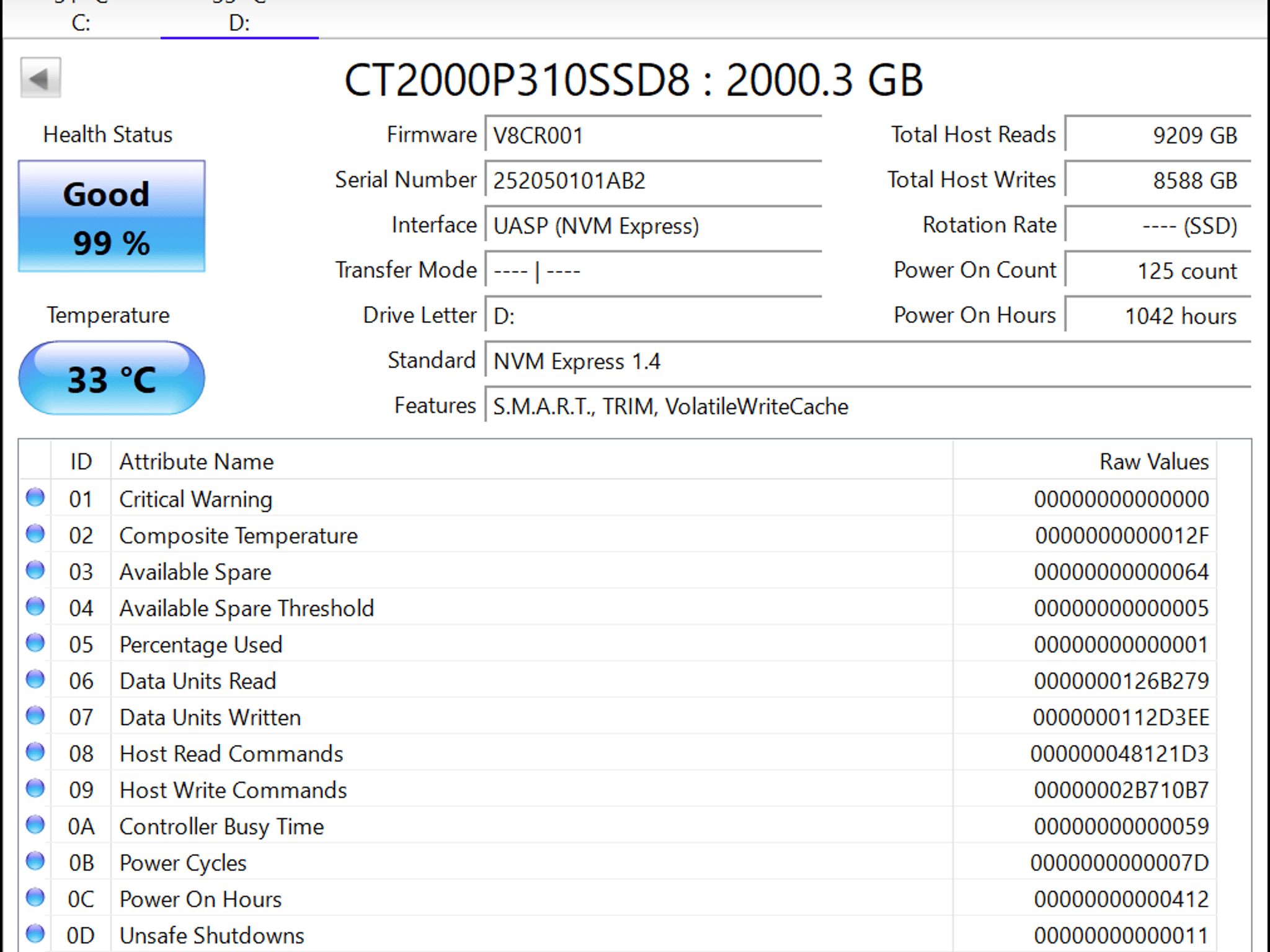
Task: Select the Power Cycles attribute name
Action: tap(183, 863)
